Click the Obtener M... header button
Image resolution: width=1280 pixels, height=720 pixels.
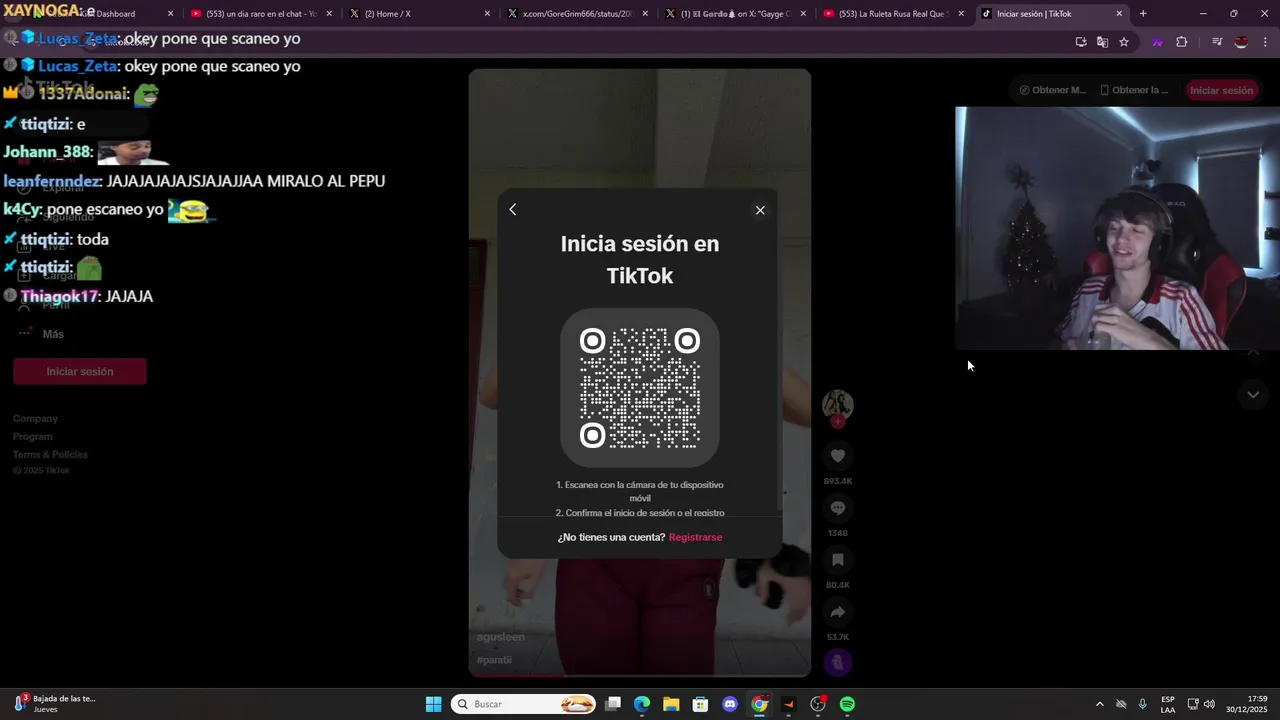[x=1052, y=90]
